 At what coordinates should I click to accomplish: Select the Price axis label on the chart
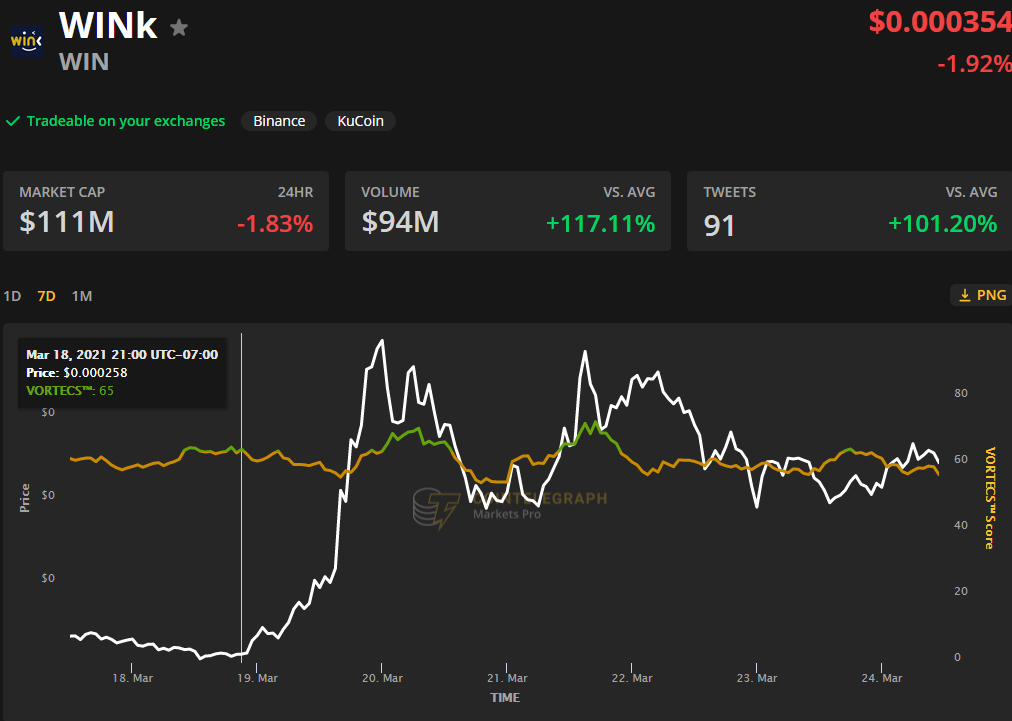(x=24, y=498)
